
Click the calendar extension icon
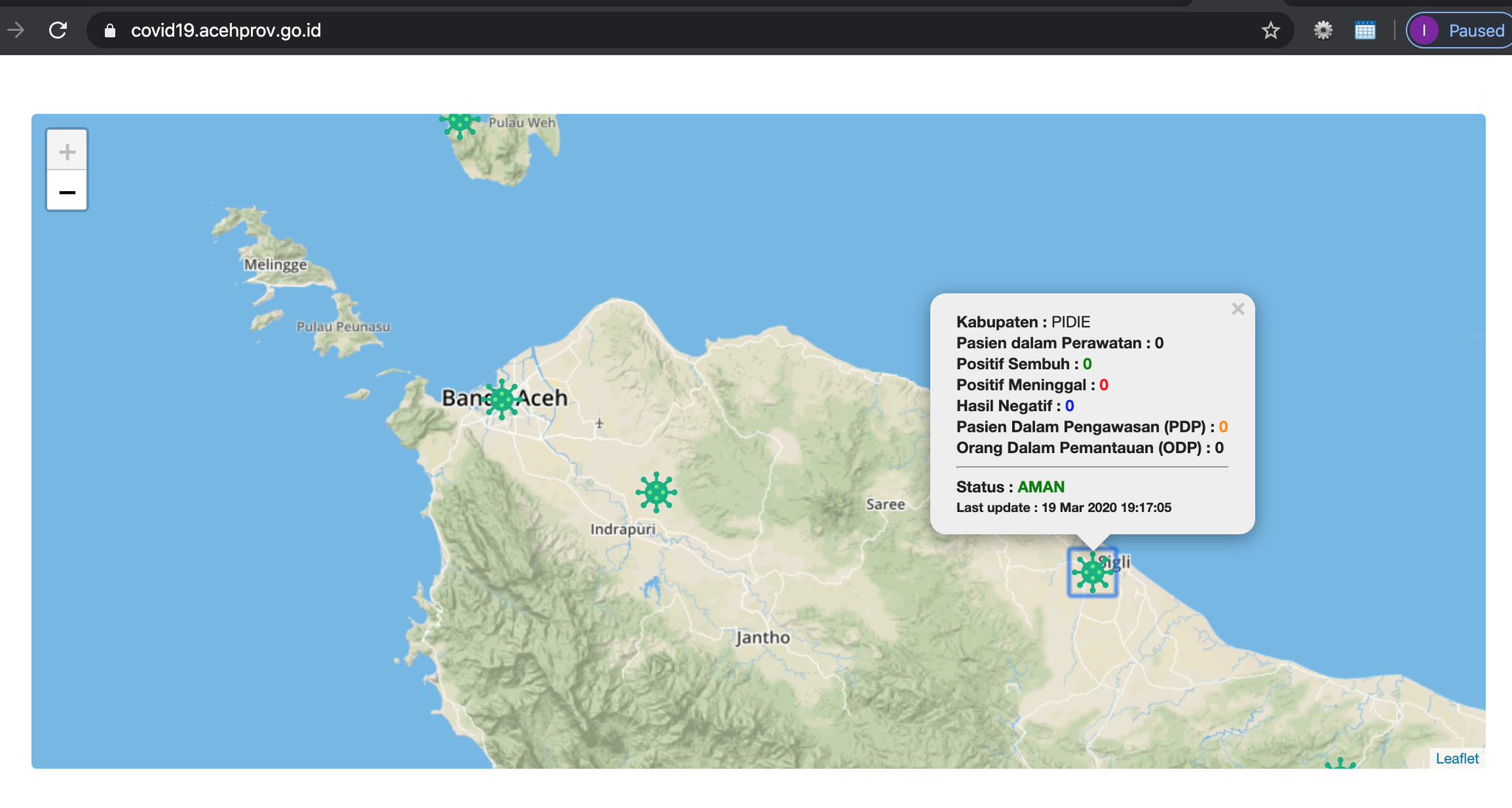pos(1365,30)
